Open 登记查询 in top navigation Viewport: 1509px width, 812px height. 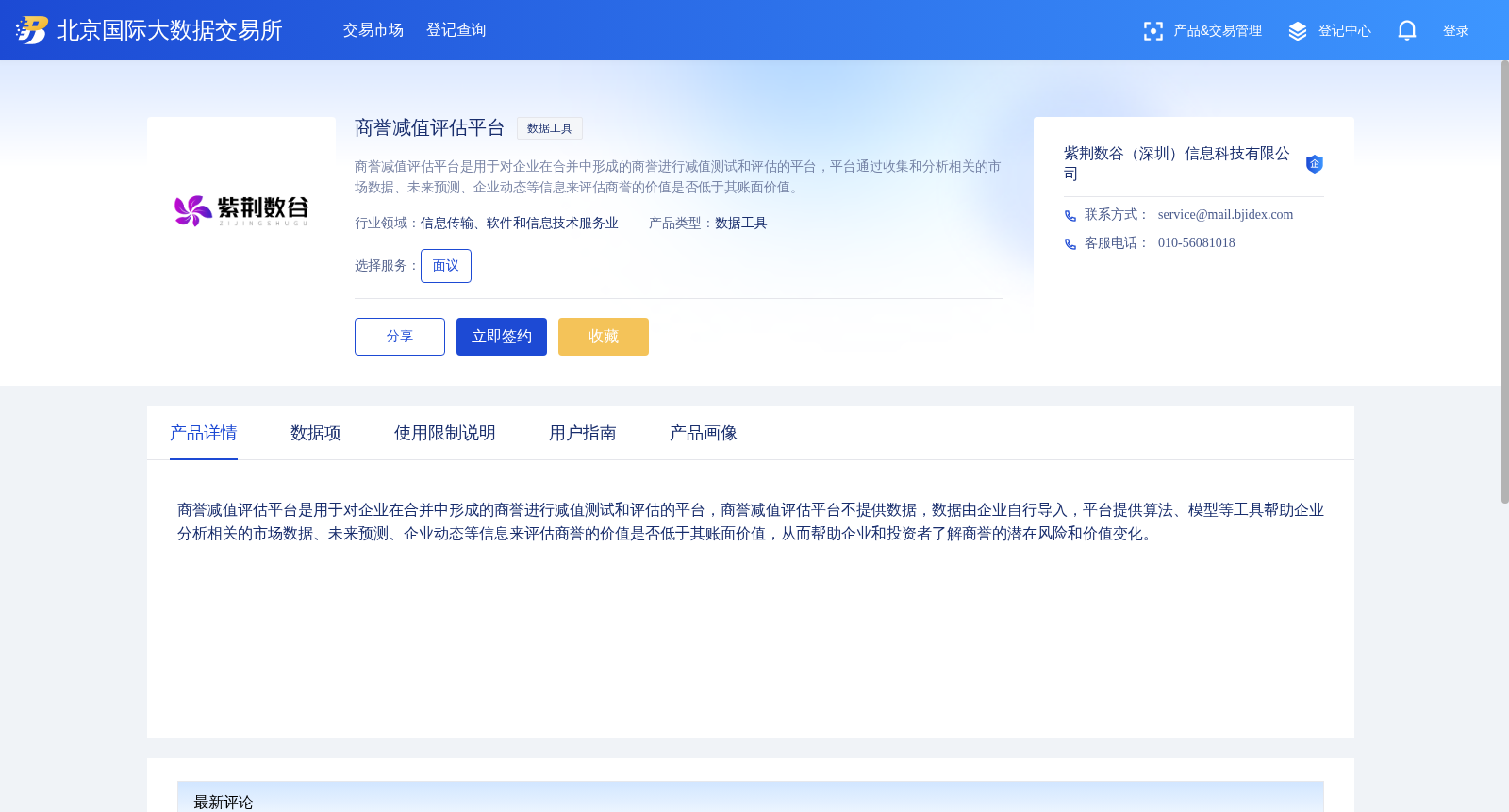coord(456,30)
